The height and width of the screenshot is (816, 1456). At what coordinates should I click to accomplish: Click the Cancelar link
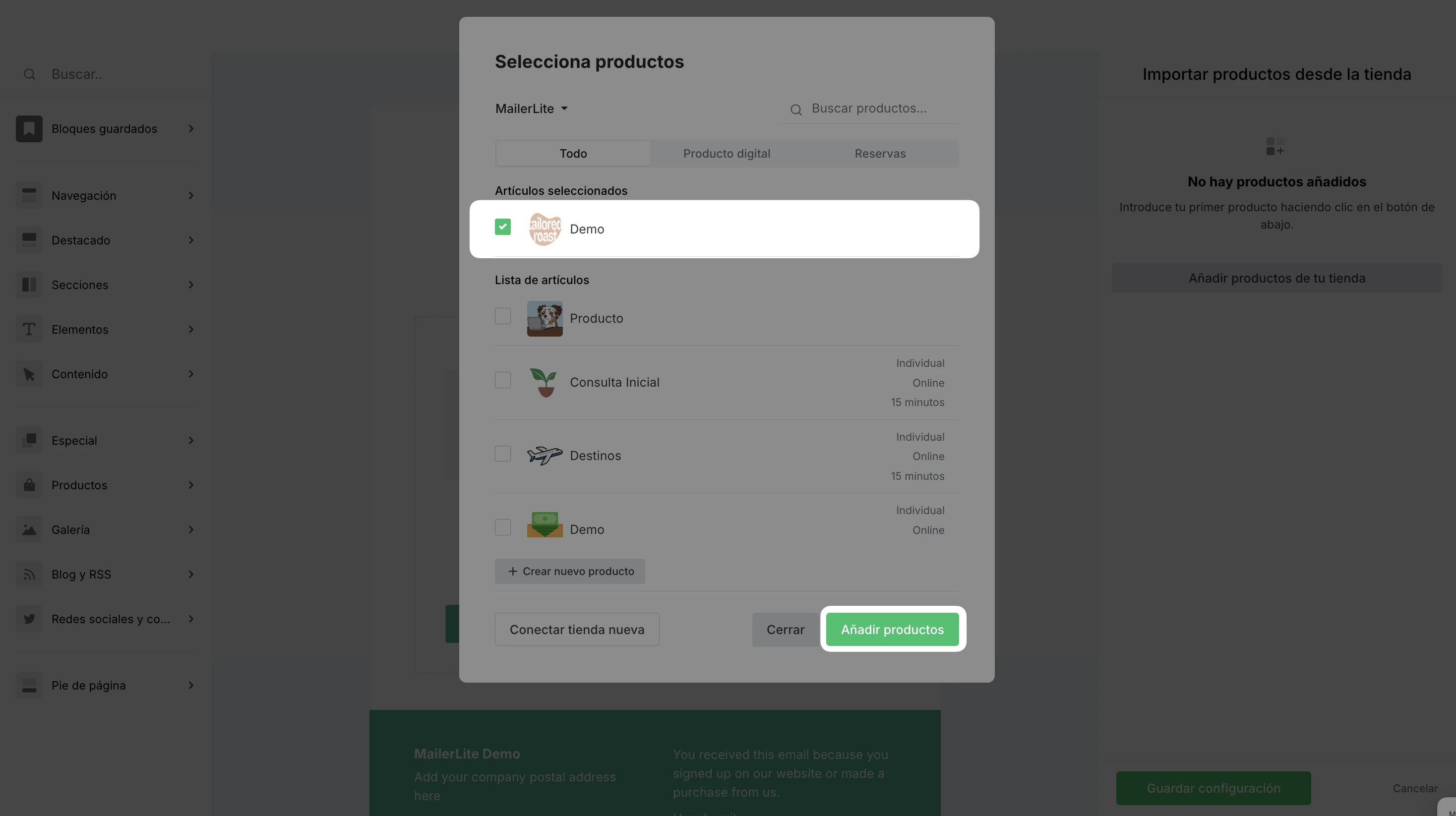coord(1415,788)
